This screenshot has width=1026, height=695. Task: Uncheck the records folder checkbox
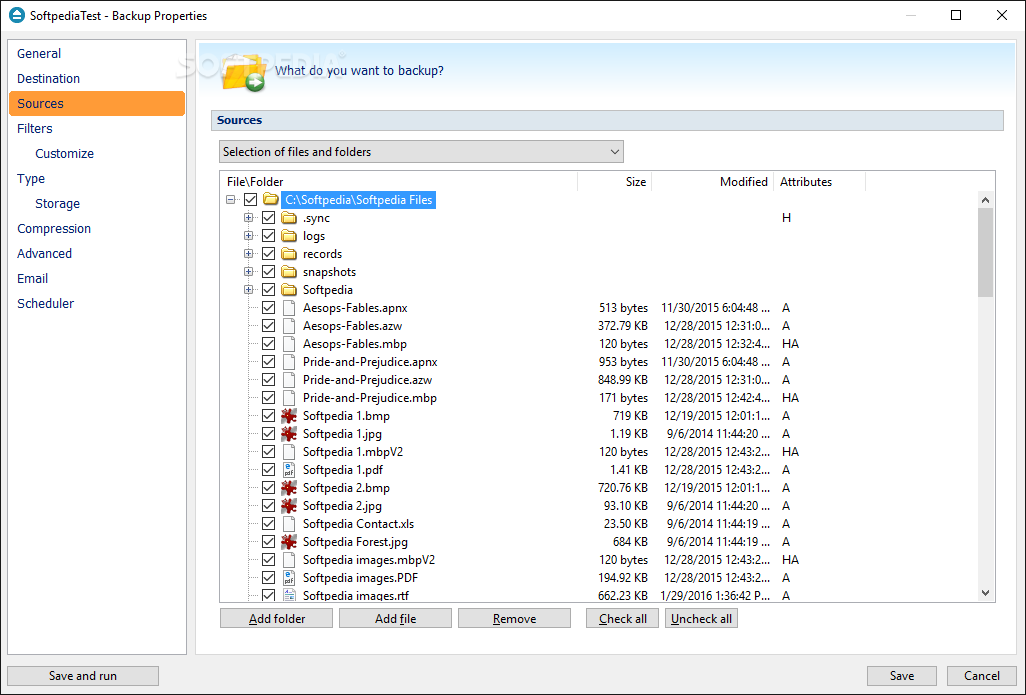[268, 254]
